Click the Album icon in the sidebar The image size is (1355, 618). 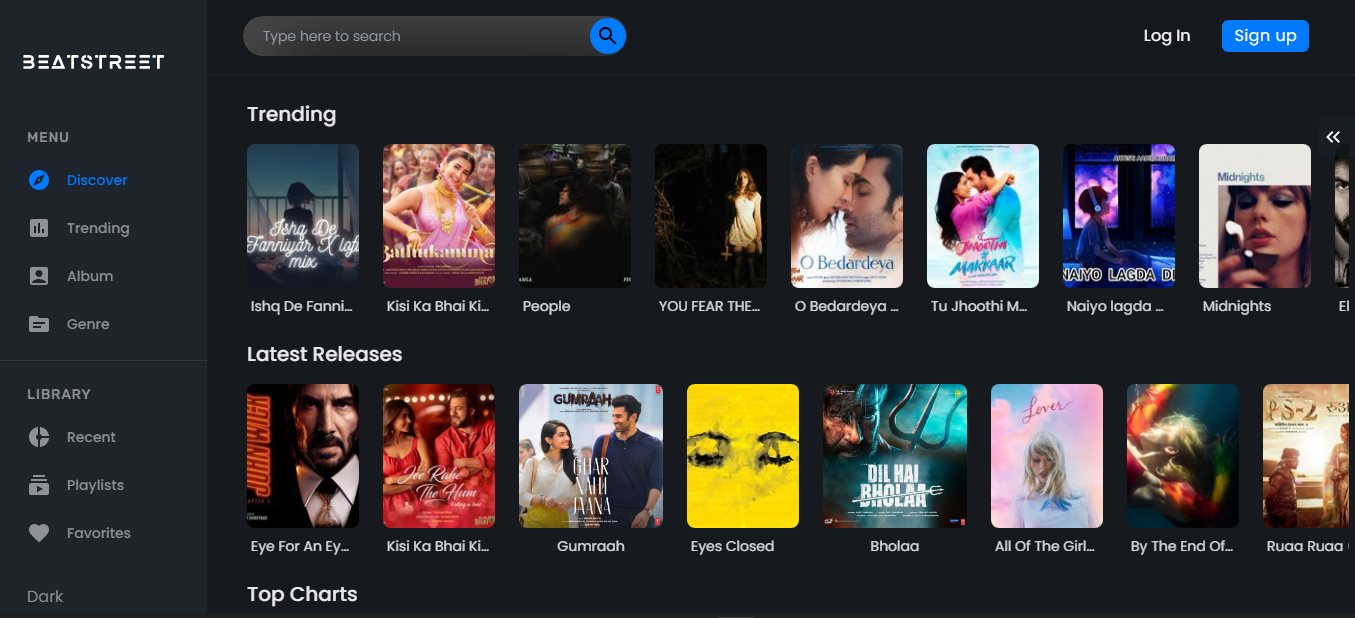point(39,276)
